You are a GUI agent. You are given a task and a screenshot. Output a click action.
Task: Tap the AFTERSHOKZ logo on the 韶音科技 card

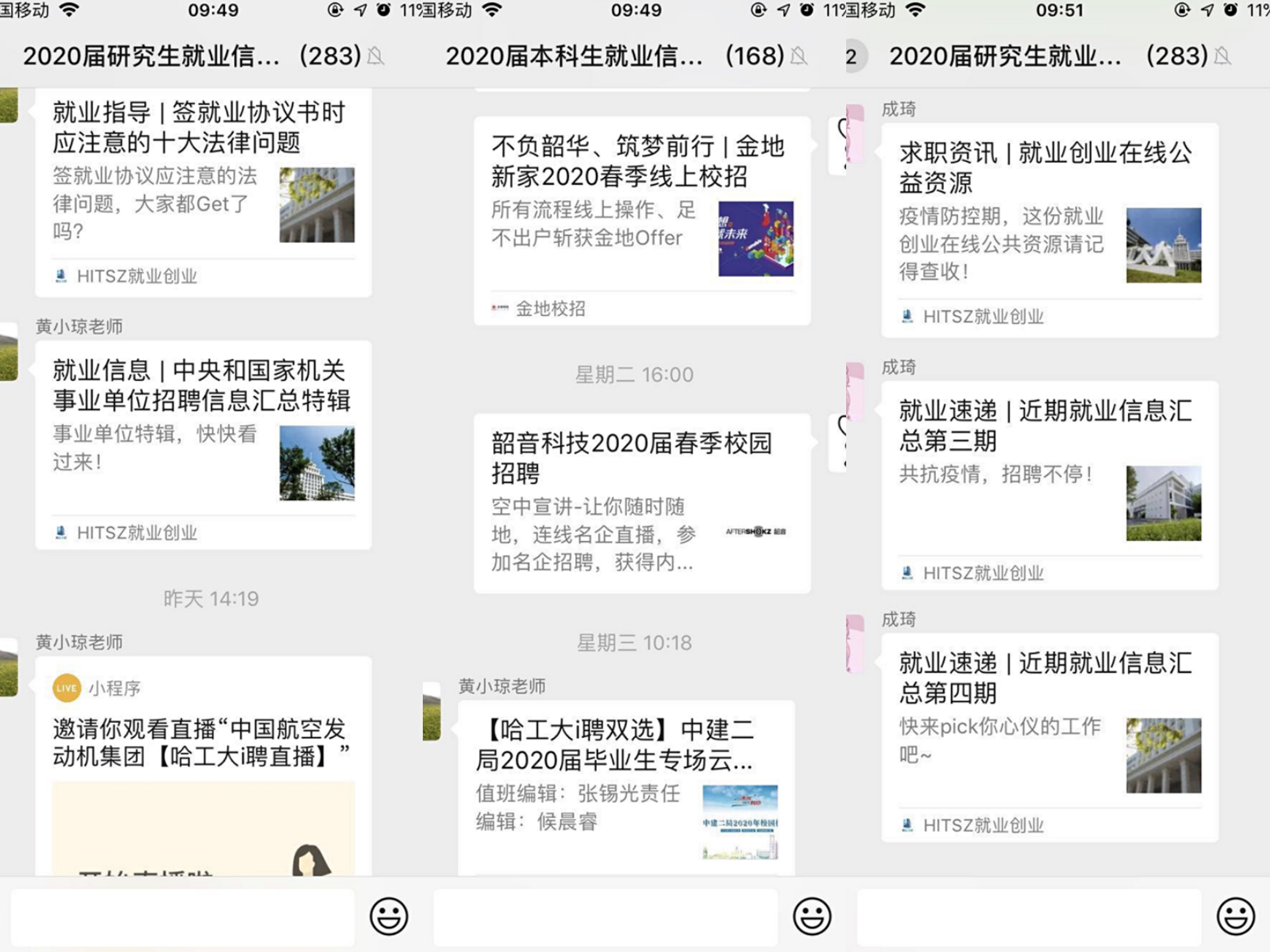click(x=755, y=533)
